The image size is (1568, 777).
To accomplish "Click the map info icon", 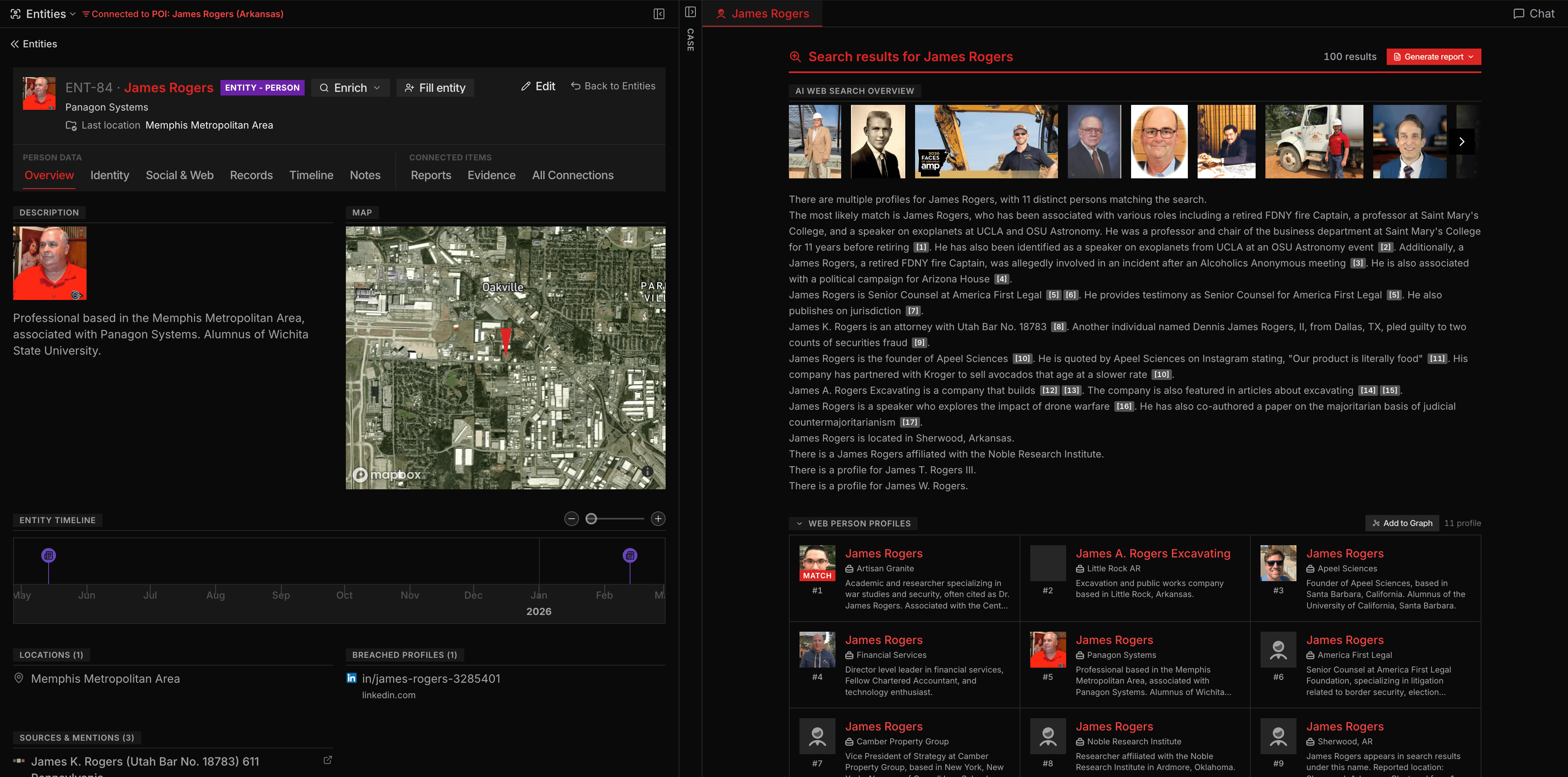I will (648, 472).
